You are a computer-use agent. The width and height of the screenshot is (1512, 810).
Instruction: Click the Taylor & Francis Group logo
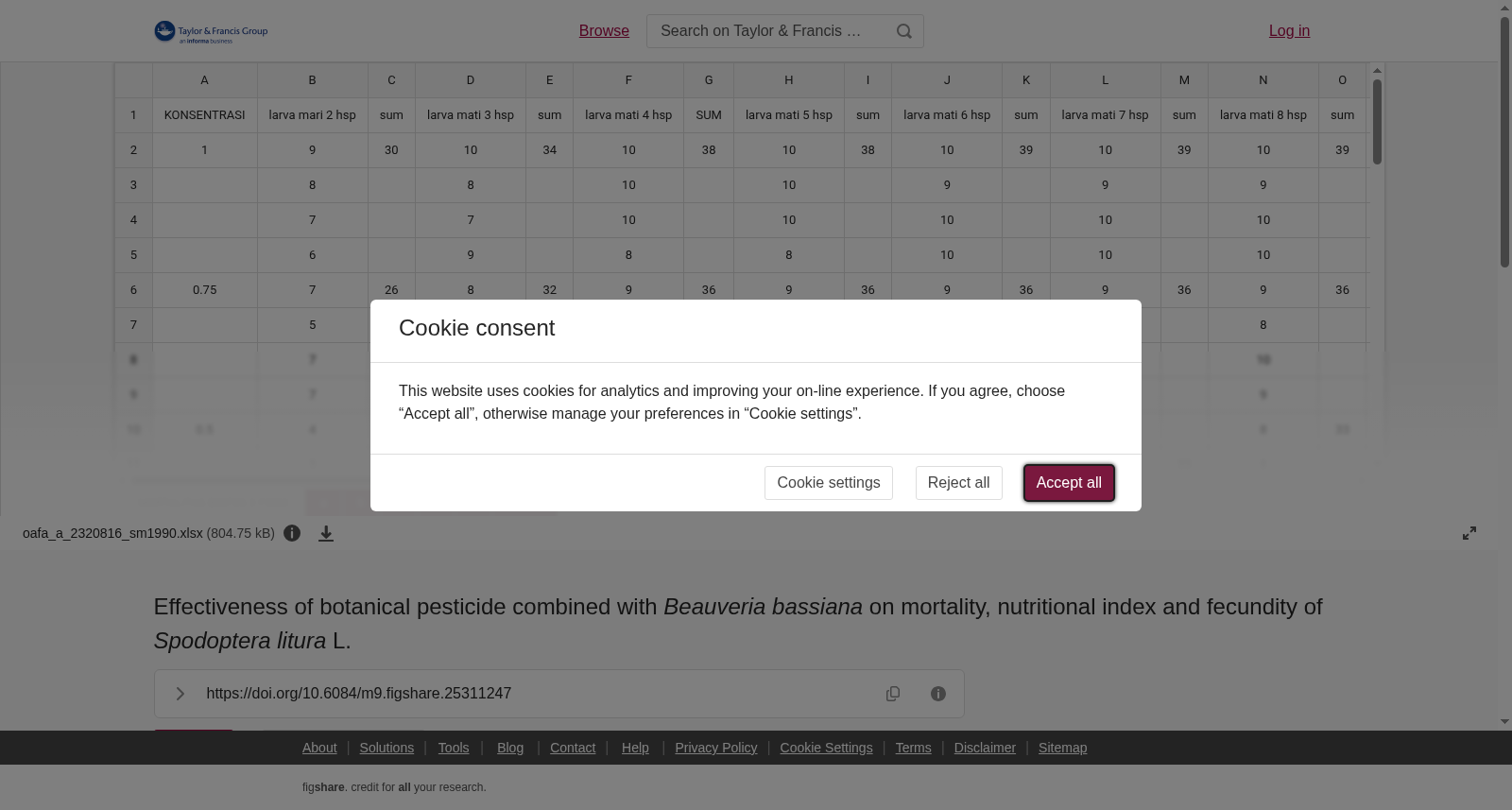pos(211,32)
